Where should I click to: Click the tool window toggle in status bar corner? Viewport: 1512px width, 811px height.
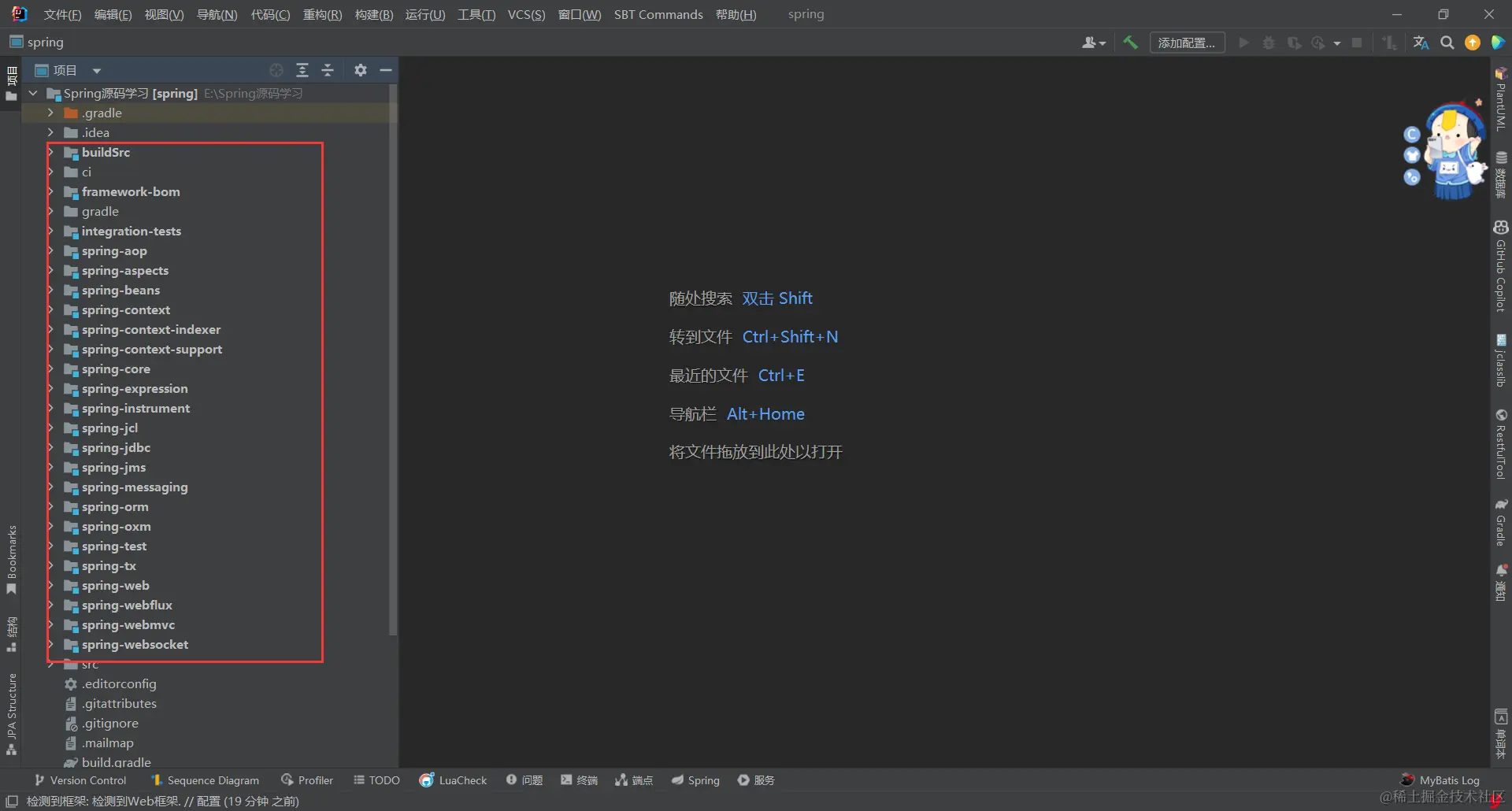coord(12,802)
